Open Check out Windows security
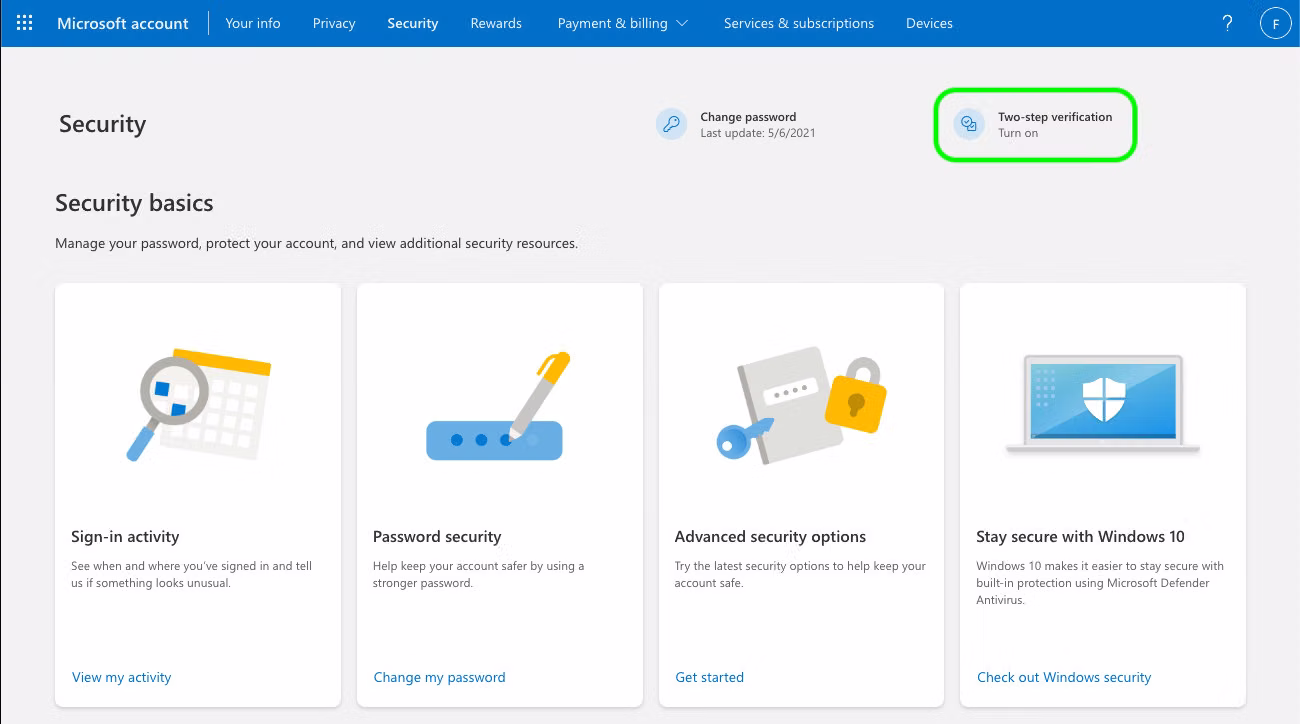 [1063, 677]
